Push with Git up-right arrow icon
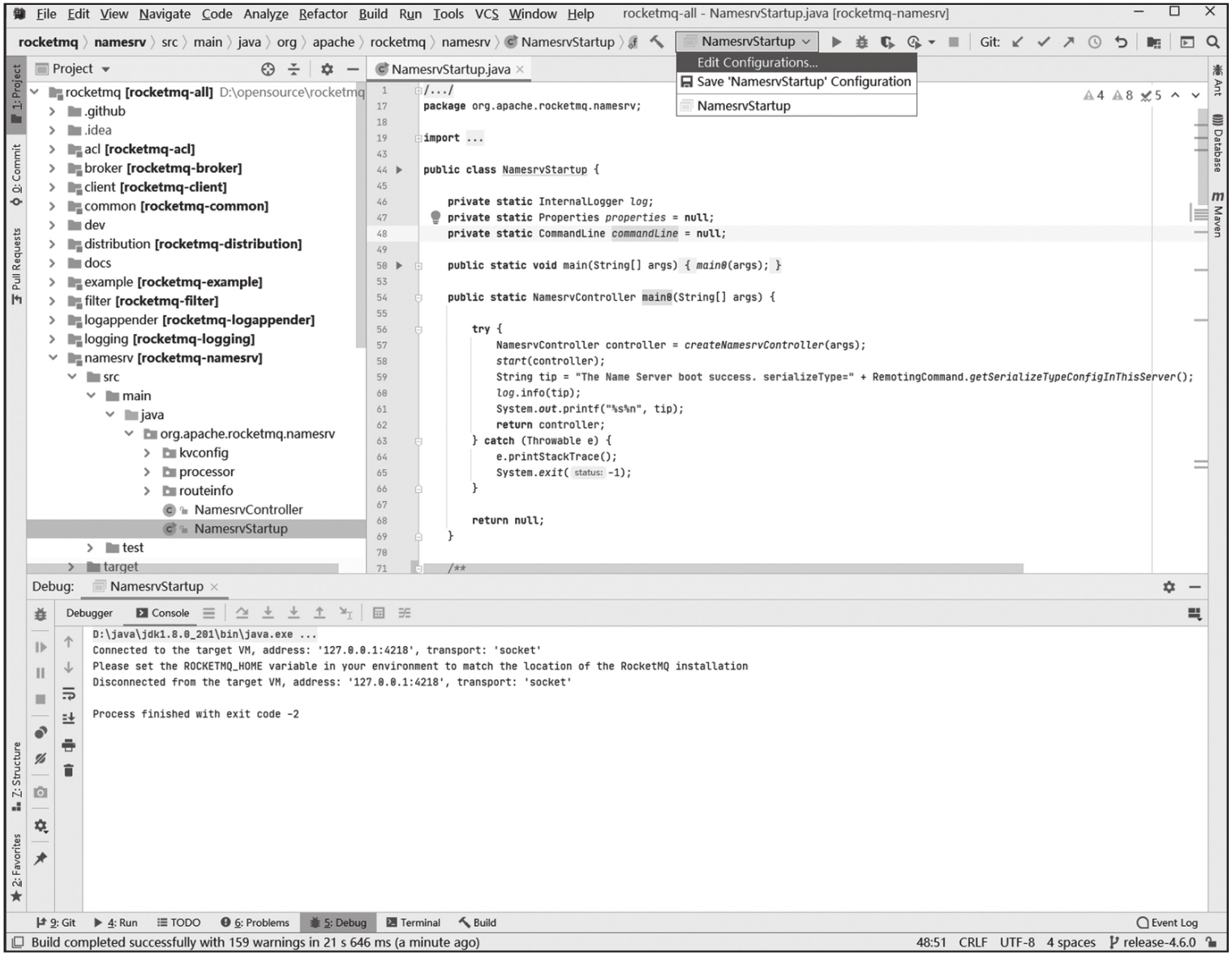The image size is (1232, 955). click(1069, 41)
